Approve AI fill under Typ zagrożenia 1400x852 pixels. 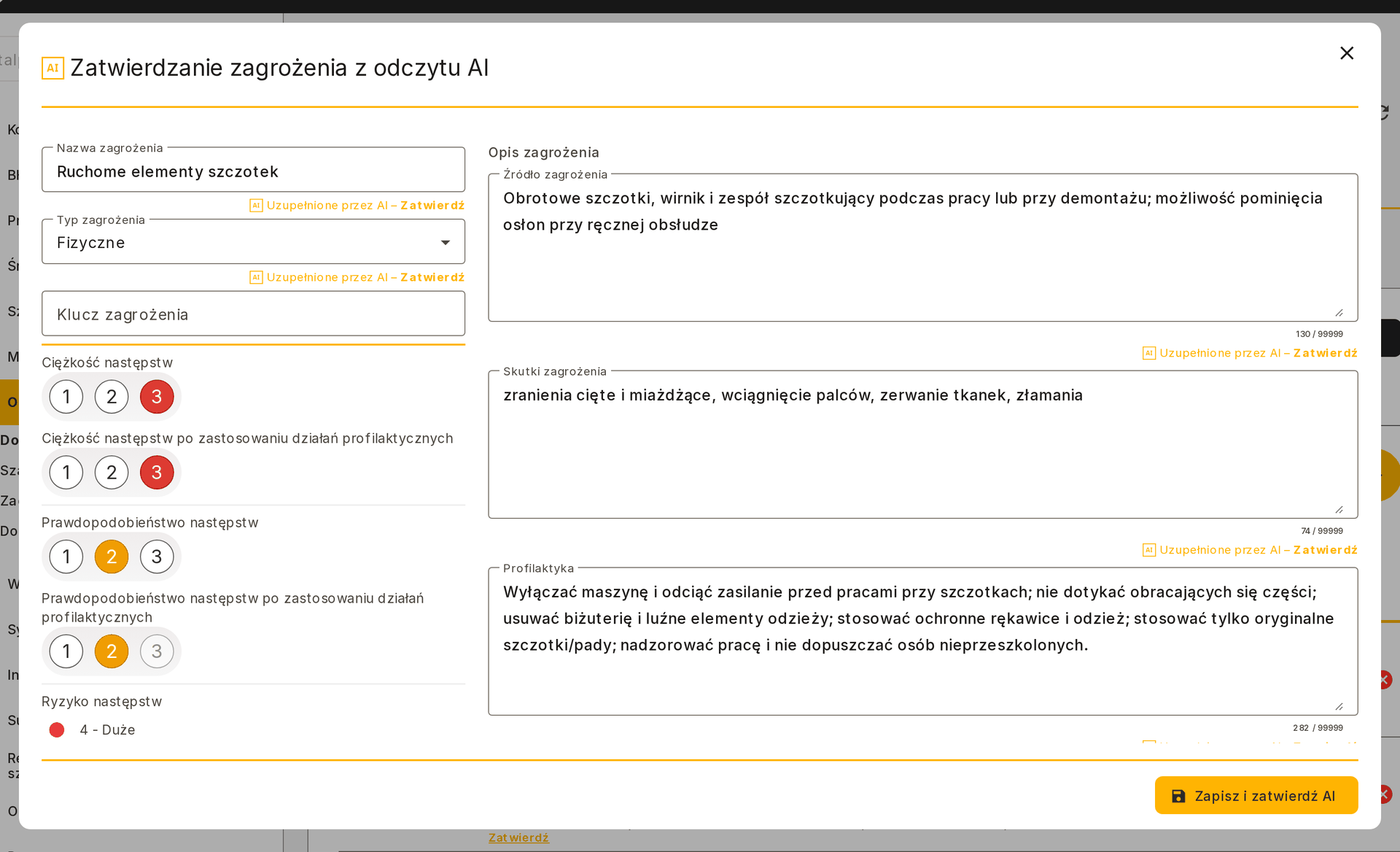(x=432, y=278)
